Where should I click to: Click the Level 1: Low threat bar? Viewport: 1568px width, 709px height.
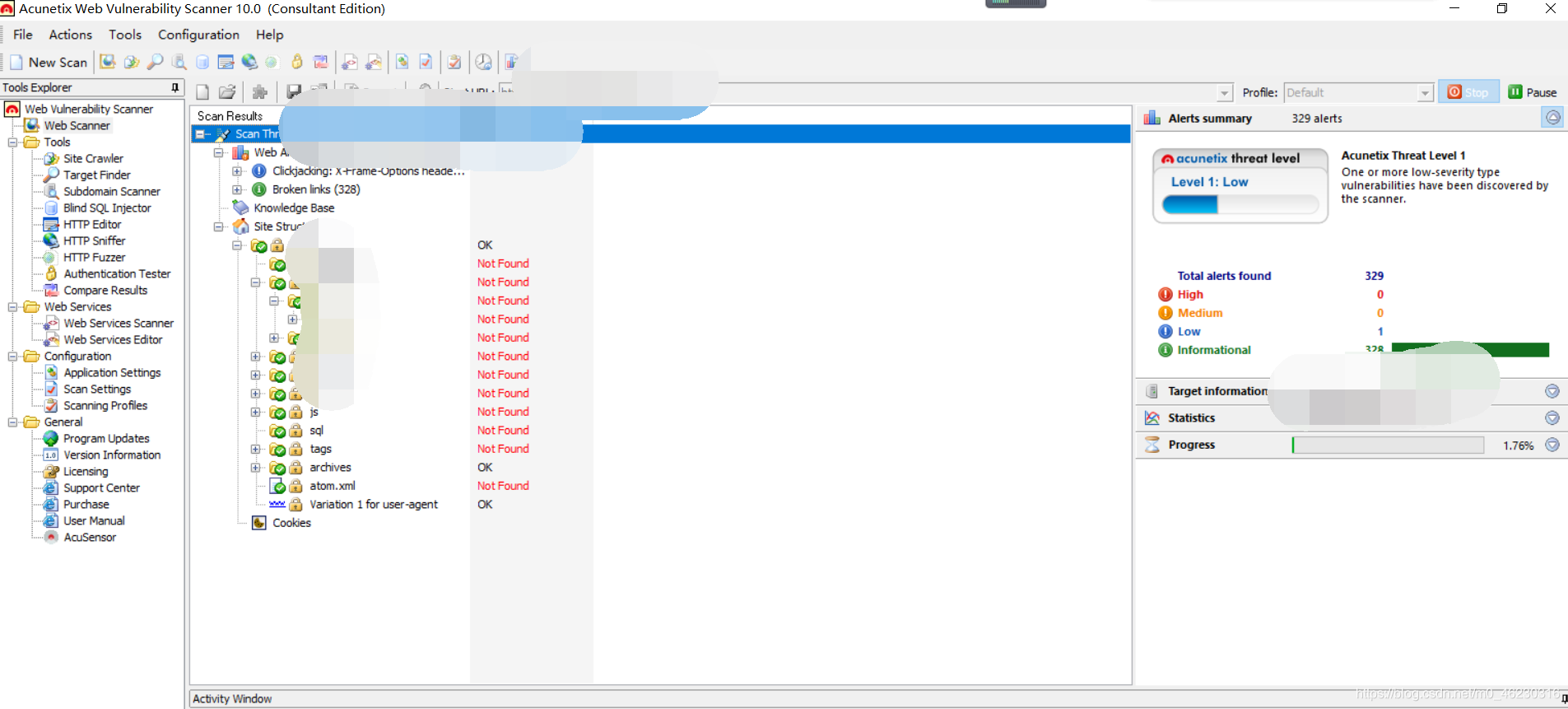(x=1240, y=205)
